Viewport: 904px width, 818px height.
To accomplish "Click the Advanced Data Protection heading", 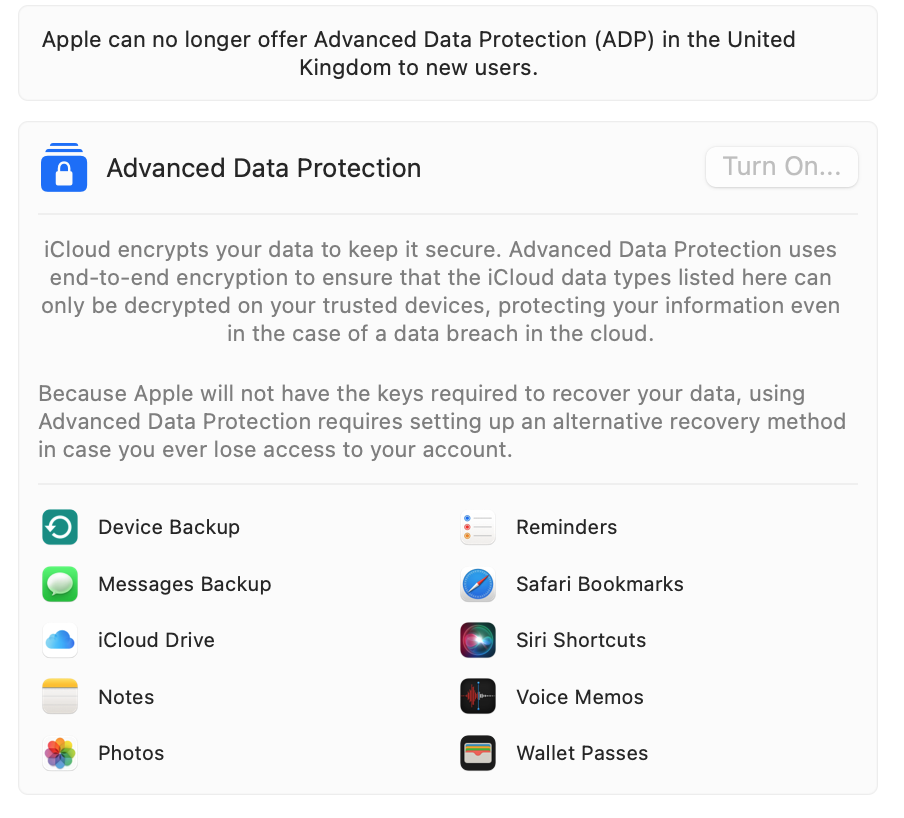I will (264, 168).
